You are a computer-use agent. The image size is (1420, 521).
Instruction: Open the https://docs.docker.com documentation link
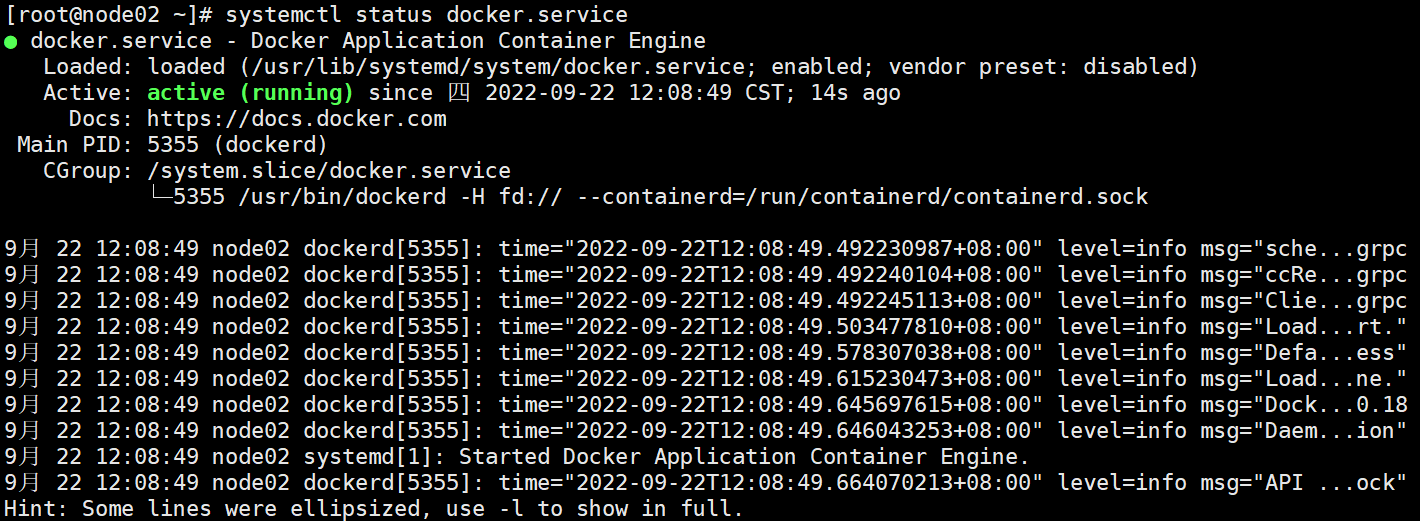[x=296, y=119]
